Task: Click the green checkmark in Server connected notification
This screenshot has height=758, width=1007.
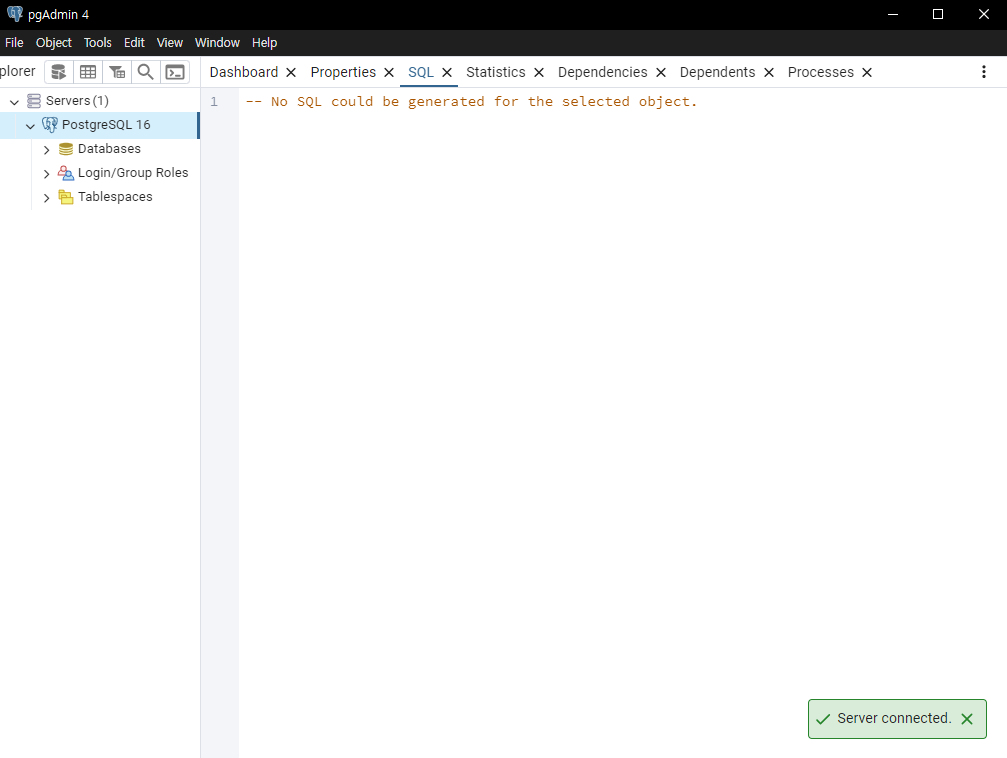Action: pyautogui.click(x=823, y=719)
